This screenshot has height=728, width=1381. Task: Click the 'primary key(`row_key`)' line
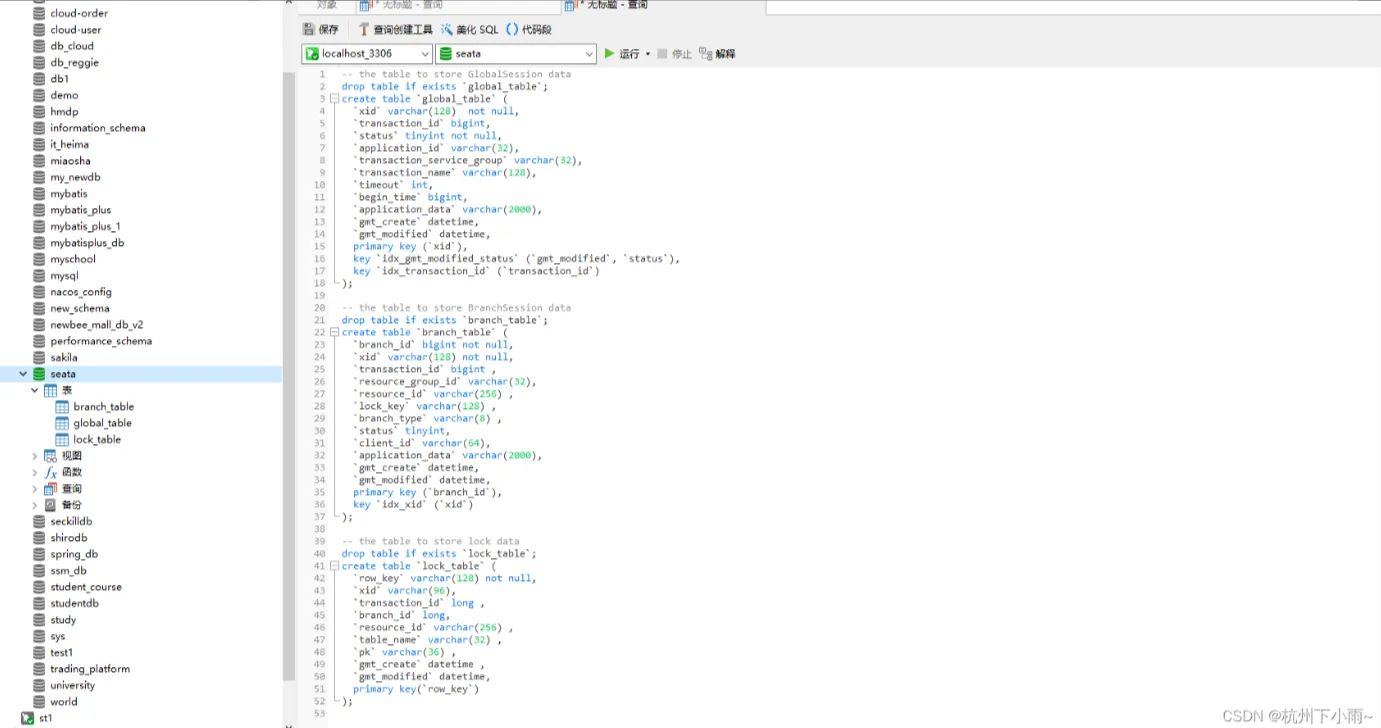(416, 689)
